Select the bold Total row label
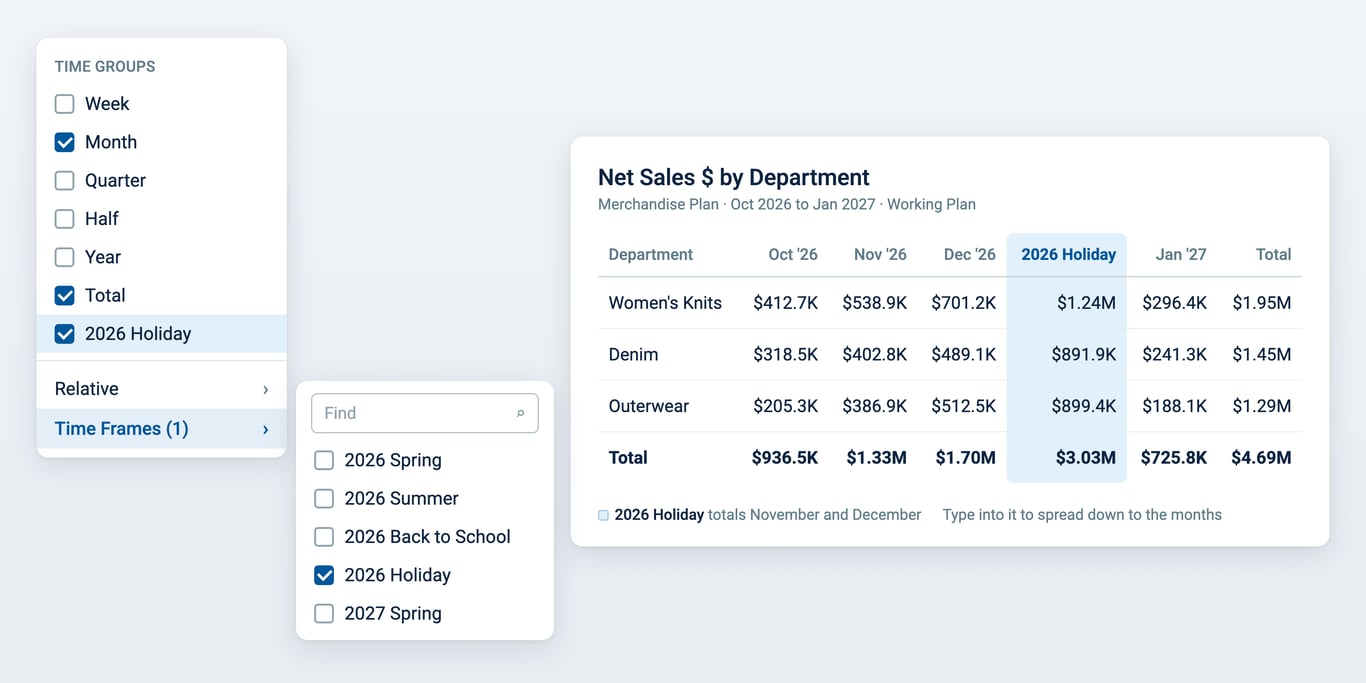This screenshot has width=1366, height=683. (x=628, y=458)
